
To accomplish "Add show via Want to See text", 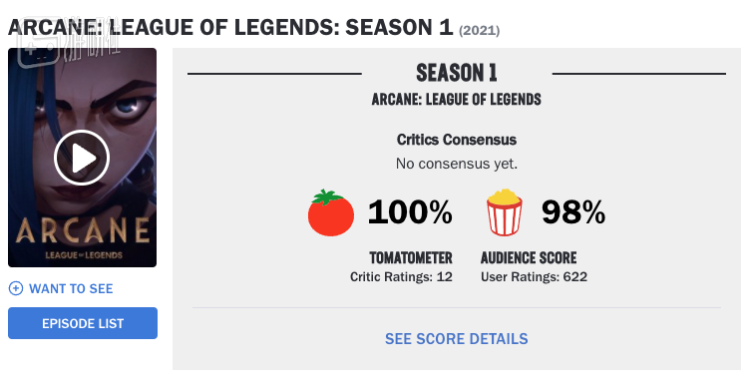I will (71, 289).
